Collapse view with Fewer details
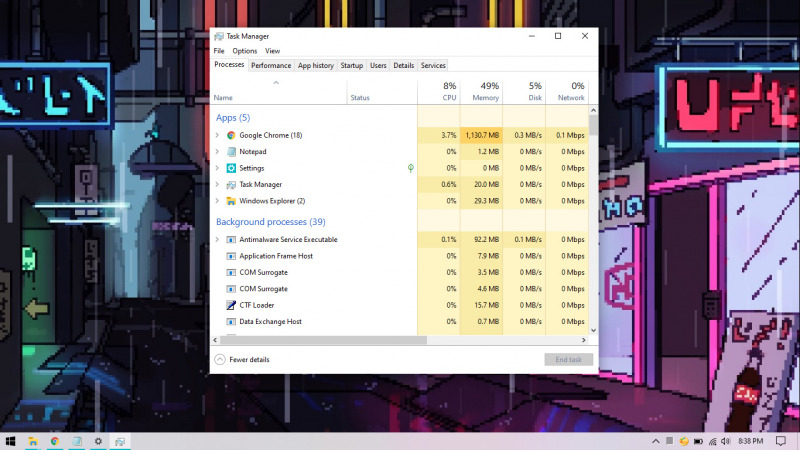The width and height of the screenshot is (800, 450). tap(242, 360)
